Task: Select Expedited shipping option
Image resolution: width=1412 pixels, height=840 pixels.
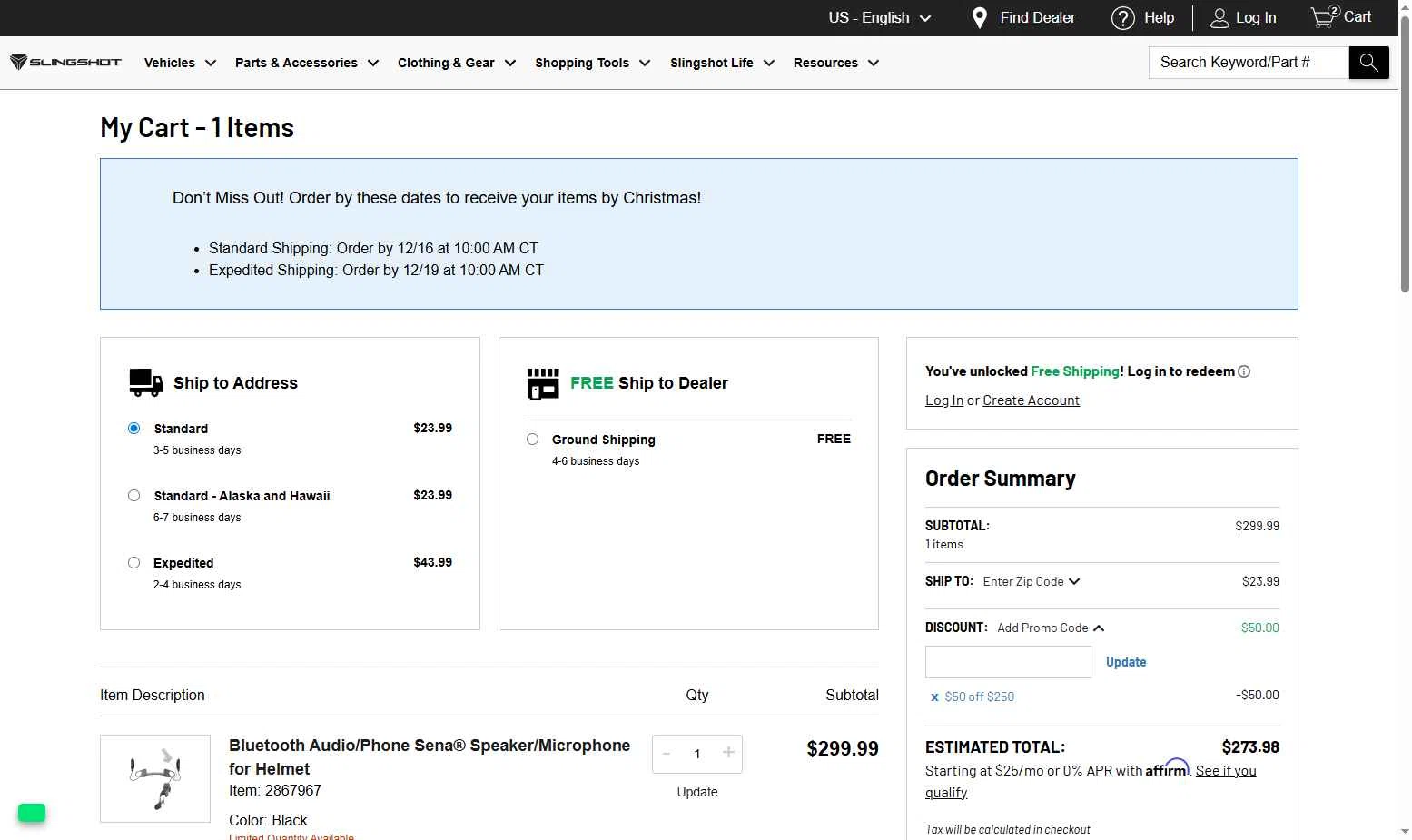Action: pos(133,562)
